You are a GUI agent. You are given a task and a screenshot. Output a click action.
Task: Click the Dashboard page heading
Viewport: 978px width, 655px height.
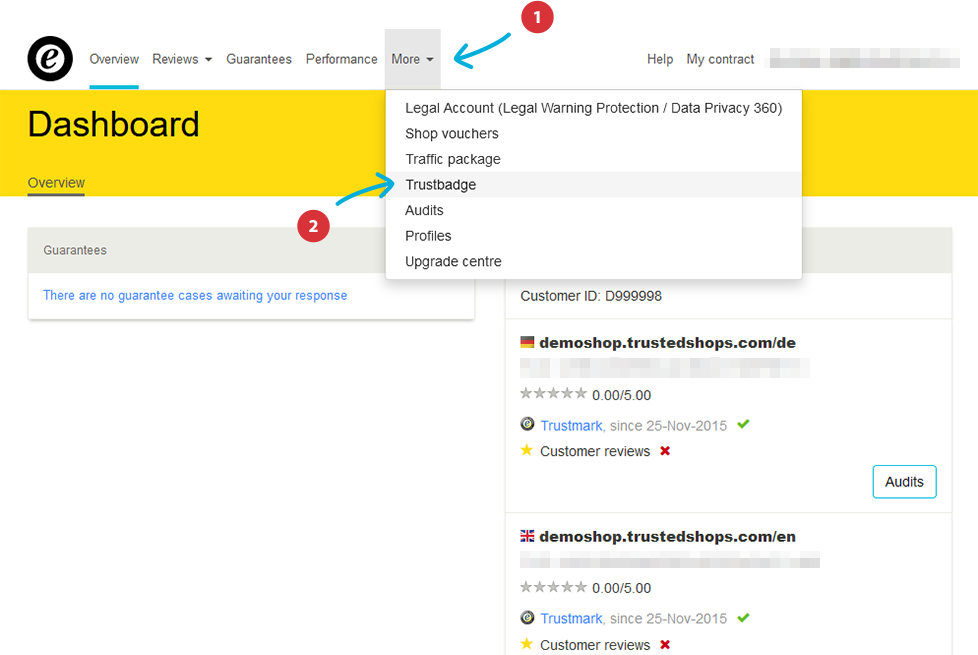click(114, 124)
